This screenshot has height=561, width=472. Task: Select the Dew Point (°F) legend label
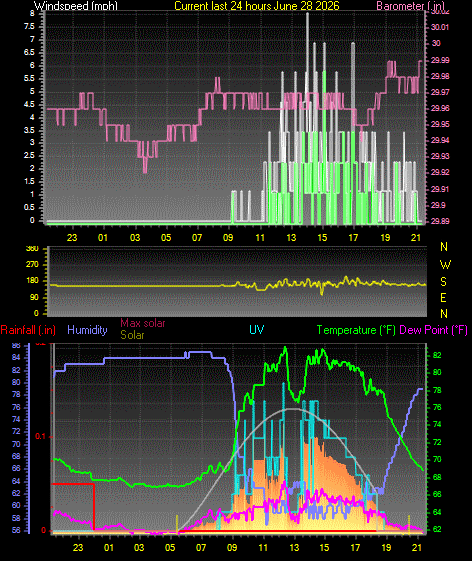click(433, 330)
